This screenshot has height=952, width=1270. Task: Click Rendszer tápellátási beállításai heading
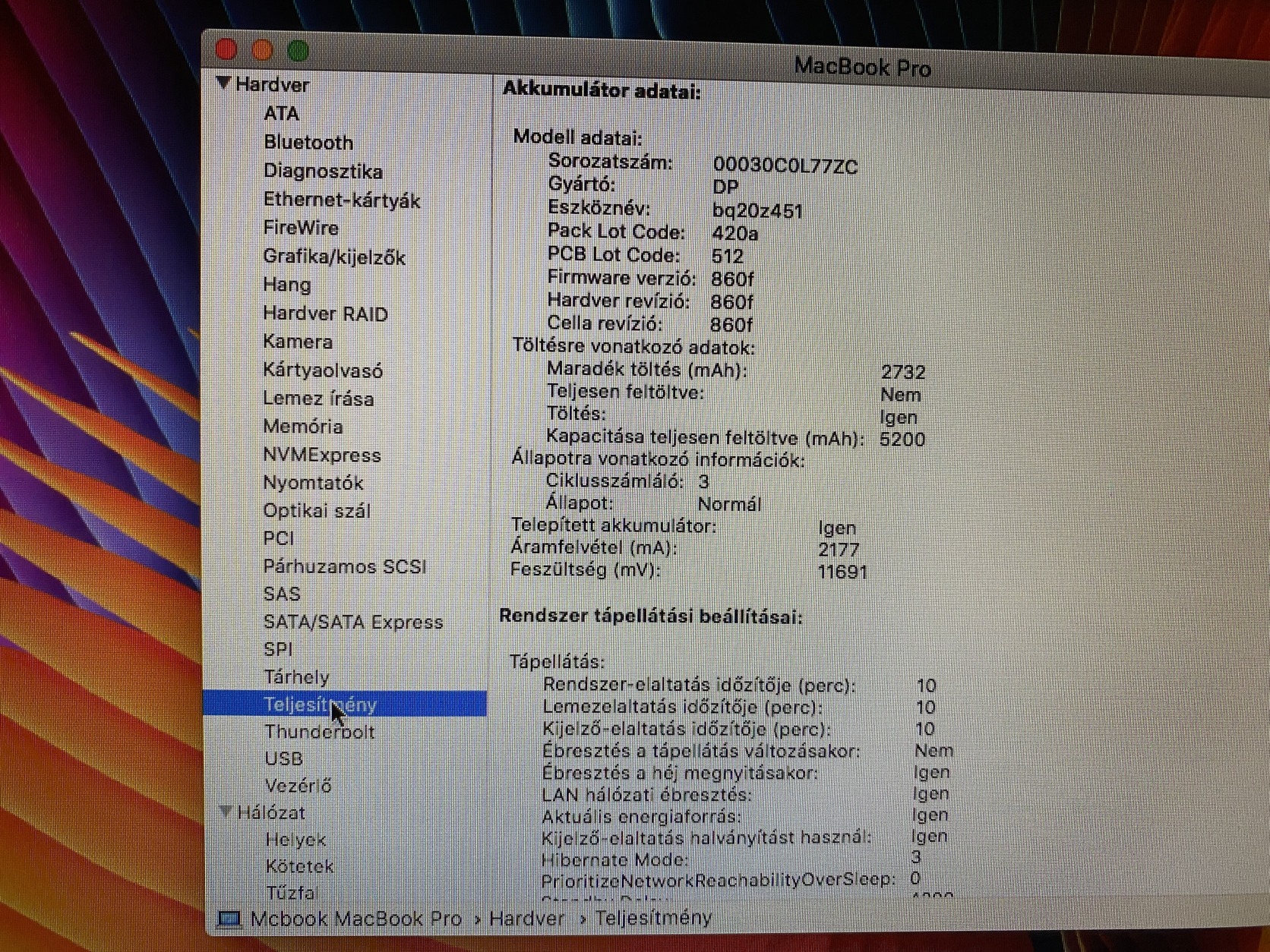pos(651,616)
